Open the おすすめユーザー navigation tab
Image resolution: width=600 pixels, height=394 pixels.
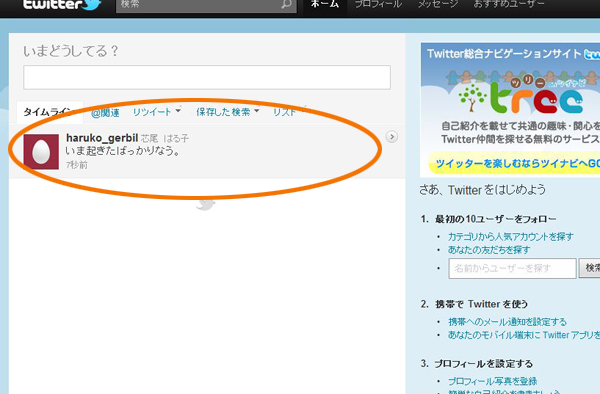(x=509, y=4)
